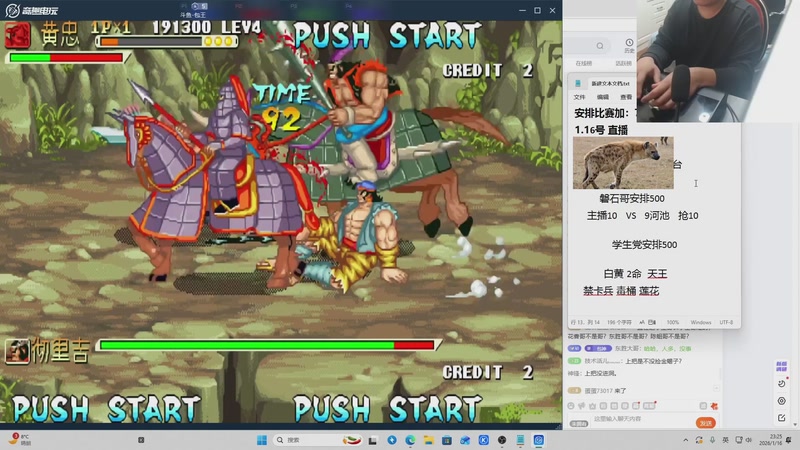Click the player health bar under 黄忠

pos(66,58)
